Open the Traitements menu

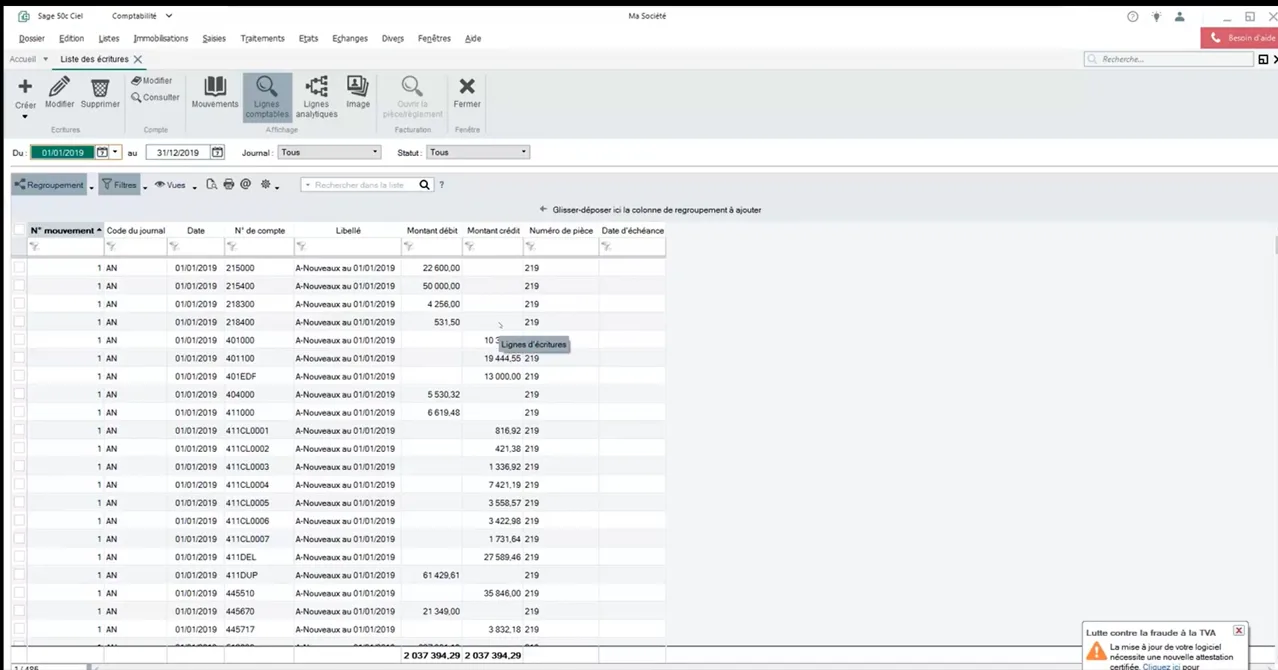pyautogui.click(x=262, y=38)
